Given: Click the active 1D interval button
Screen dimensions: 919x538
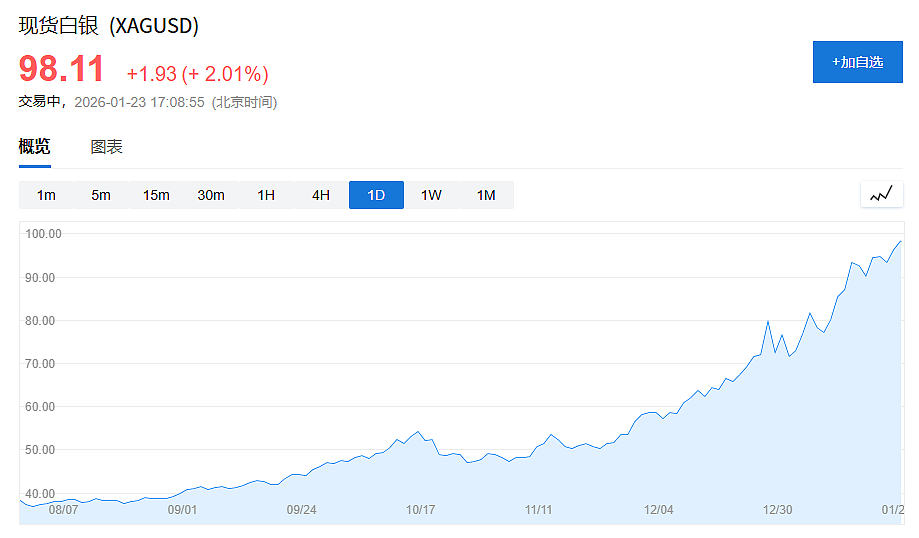Looking at the screenshot, I should [376, 195].
